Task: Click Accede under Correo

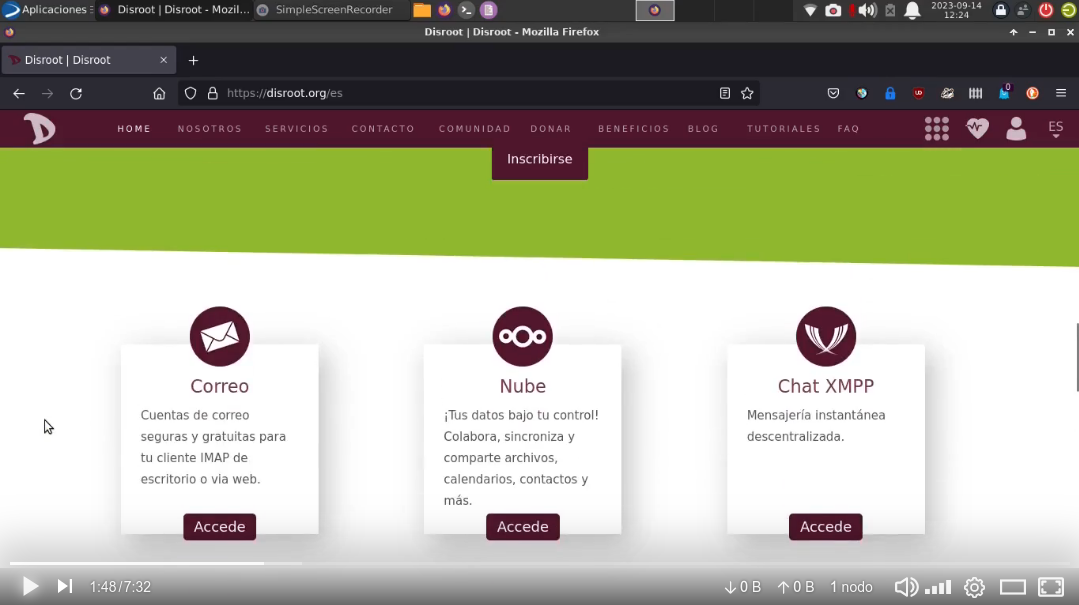Action: click(x=220, y=527)
